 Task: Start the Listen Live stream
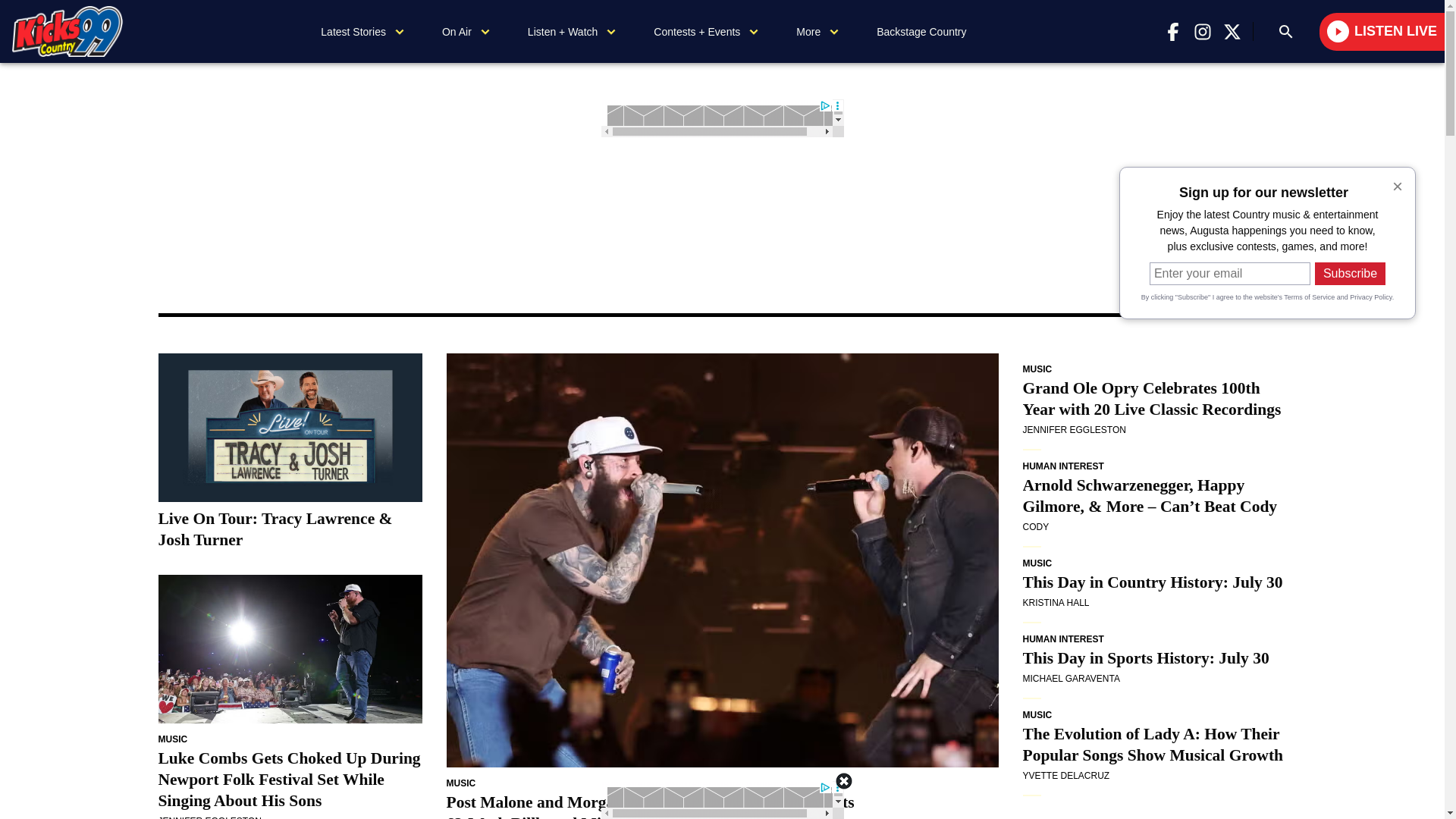1382,32
